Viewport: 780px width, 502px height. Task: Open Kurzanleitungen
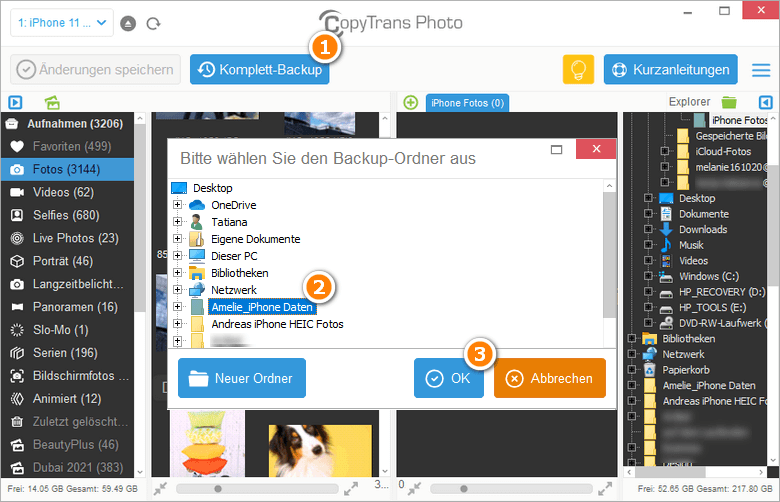(x=671, y=70)
